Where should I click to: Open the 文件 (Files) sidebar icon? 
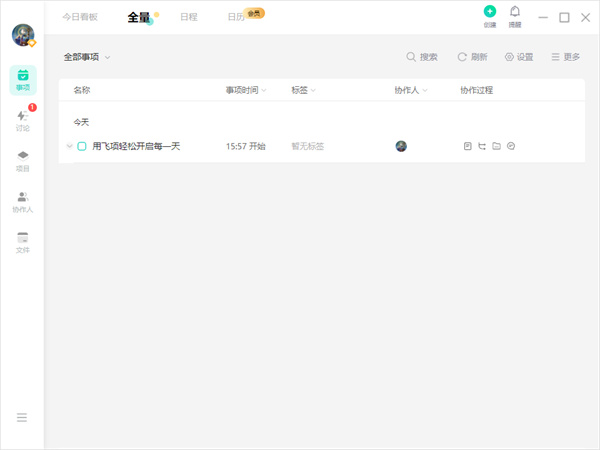(22, 242)
